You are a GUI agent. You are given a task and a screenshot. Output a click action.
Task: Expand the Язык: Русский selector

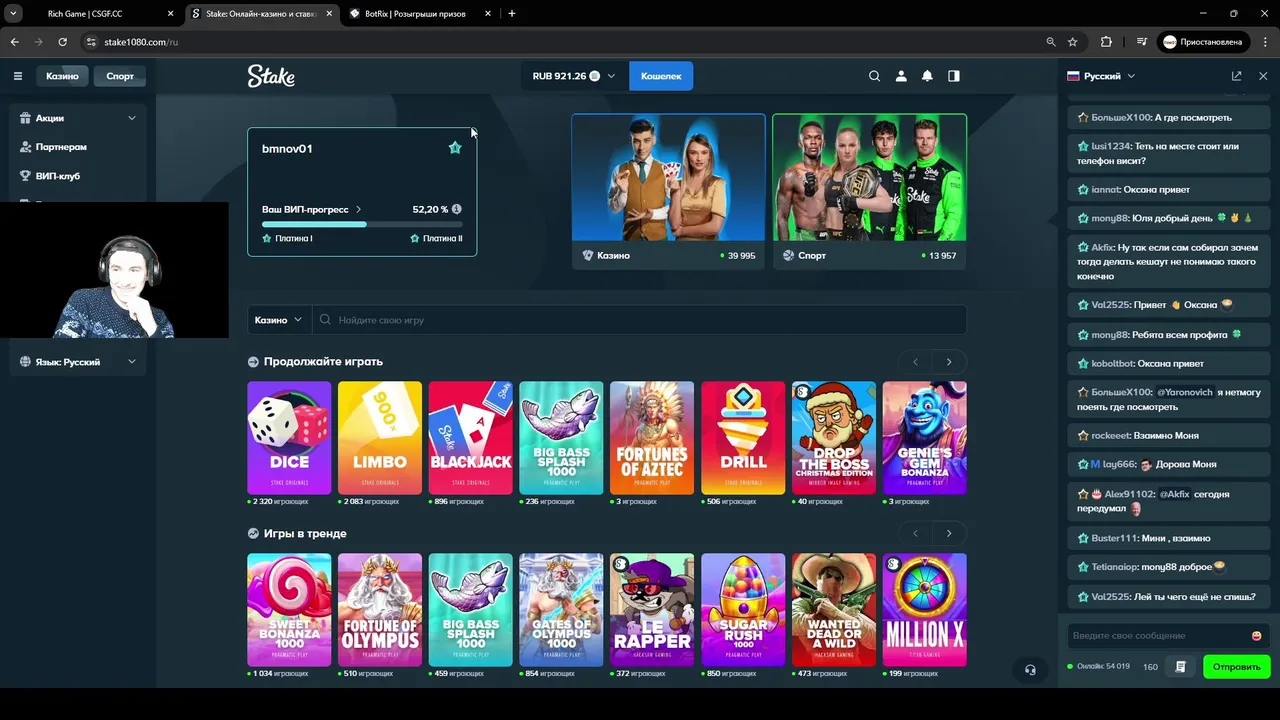pyautogui.click(x=78, y=362)
